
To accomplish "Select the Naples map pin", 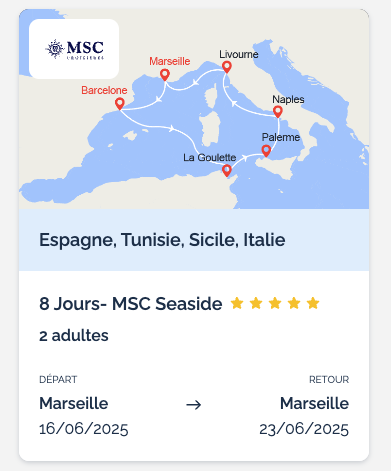I will tap(278, 112).
